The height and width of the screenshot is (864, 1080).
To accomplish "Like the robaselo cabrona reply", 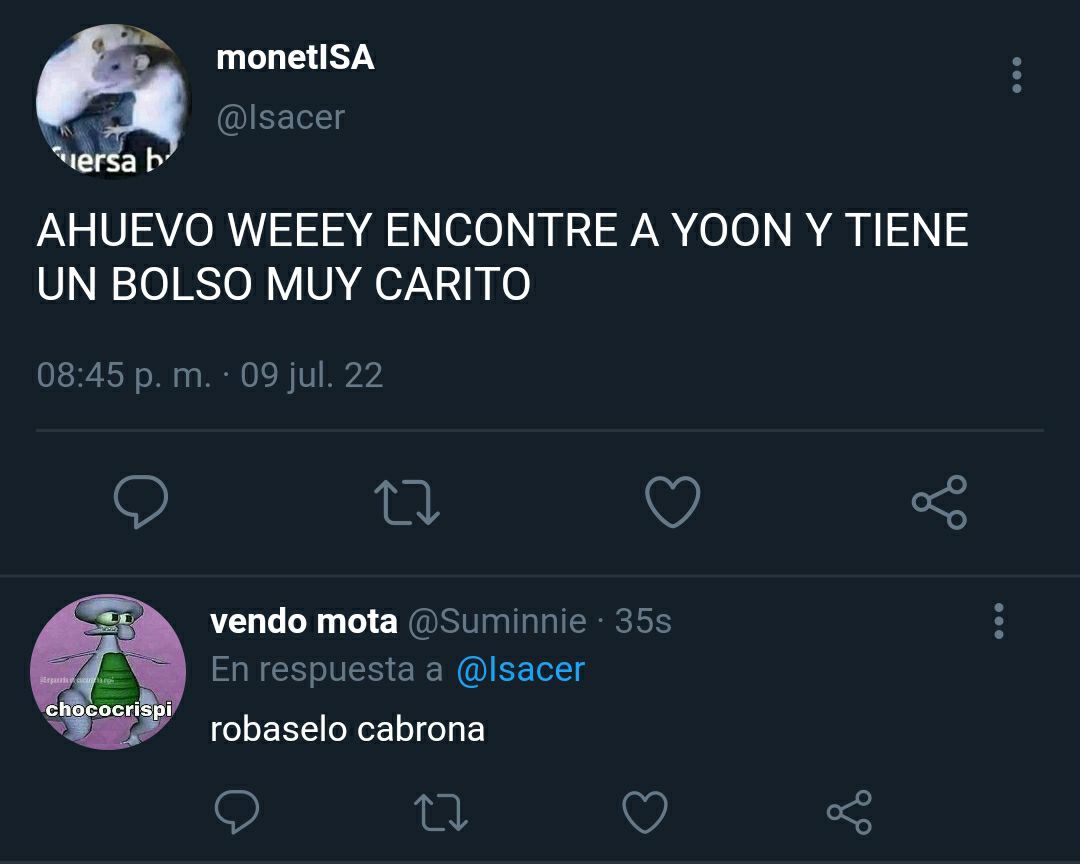I will tap(645, 812).
